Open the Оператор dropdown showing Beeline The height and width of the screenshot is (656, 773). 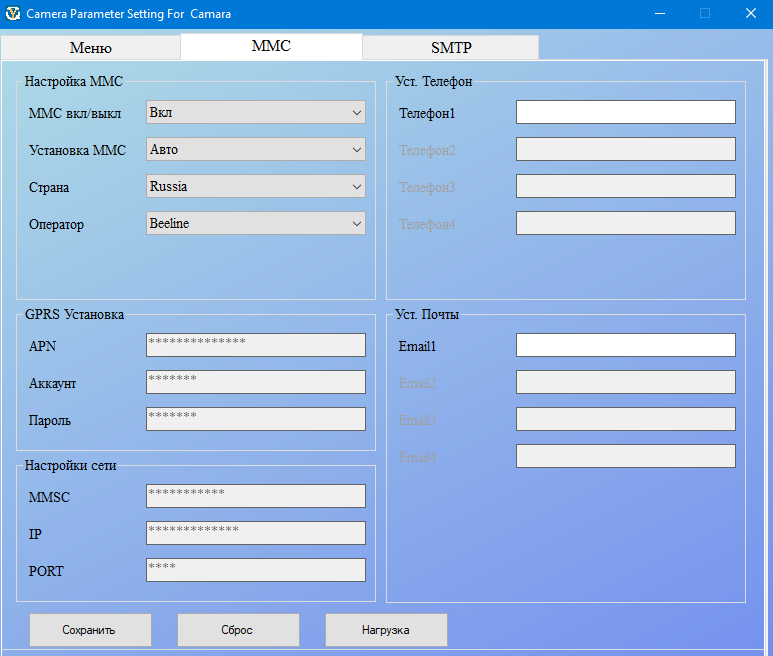pyautogui.click(x=255, y=224)
